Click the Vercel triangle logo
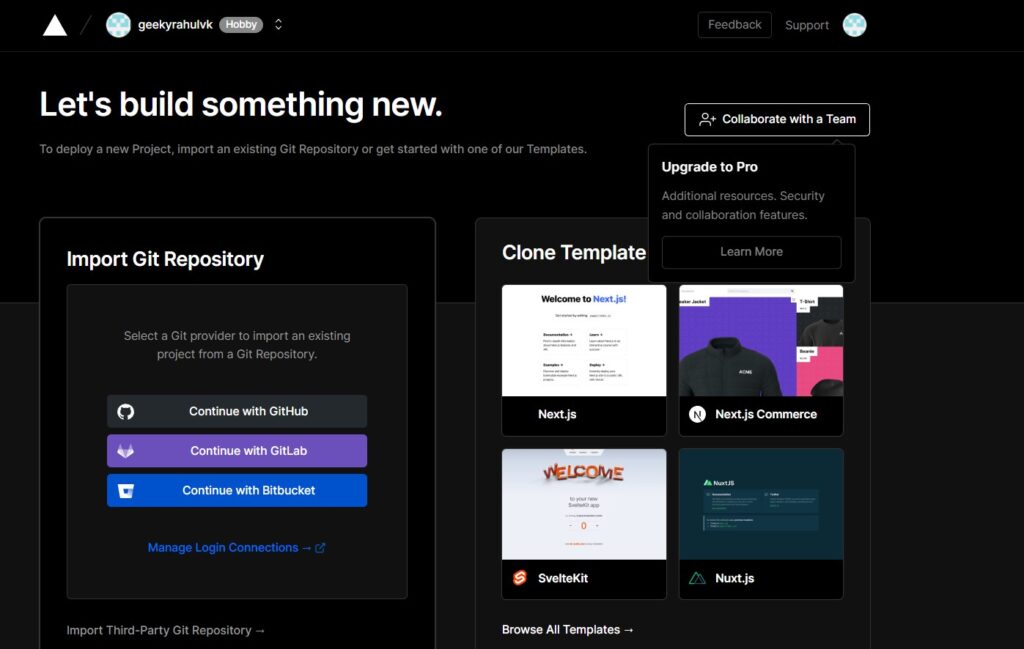The width and height of the screenshot is (1024, 649). click(x=55, y=25)
